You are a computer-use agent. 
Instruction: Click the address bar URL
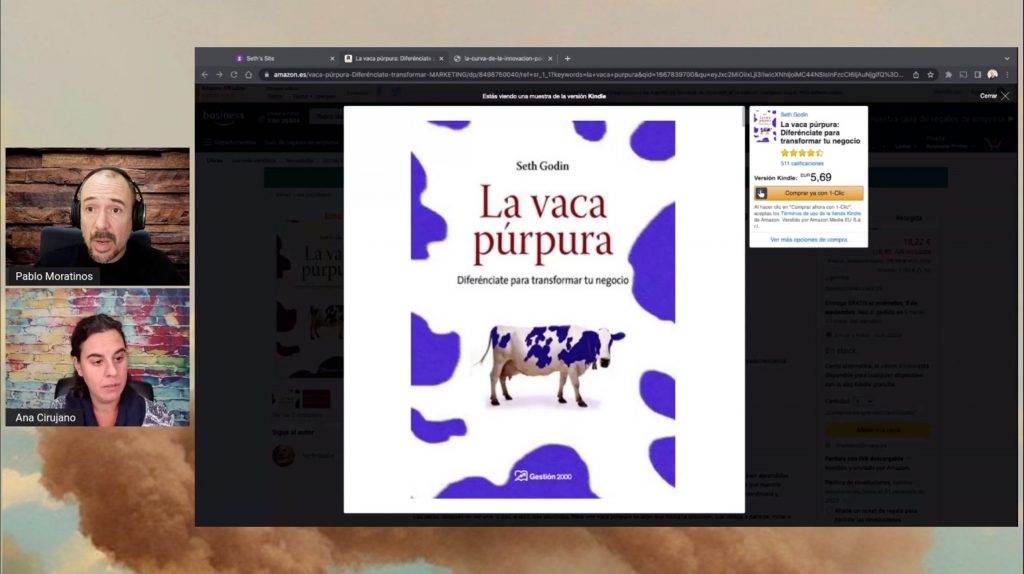[588, 74]
